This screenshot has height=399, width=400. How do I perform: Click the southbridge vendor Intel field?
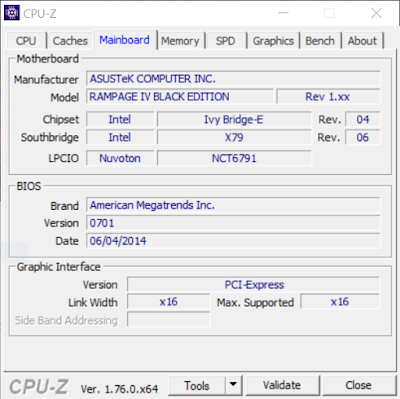coord(120,137)
